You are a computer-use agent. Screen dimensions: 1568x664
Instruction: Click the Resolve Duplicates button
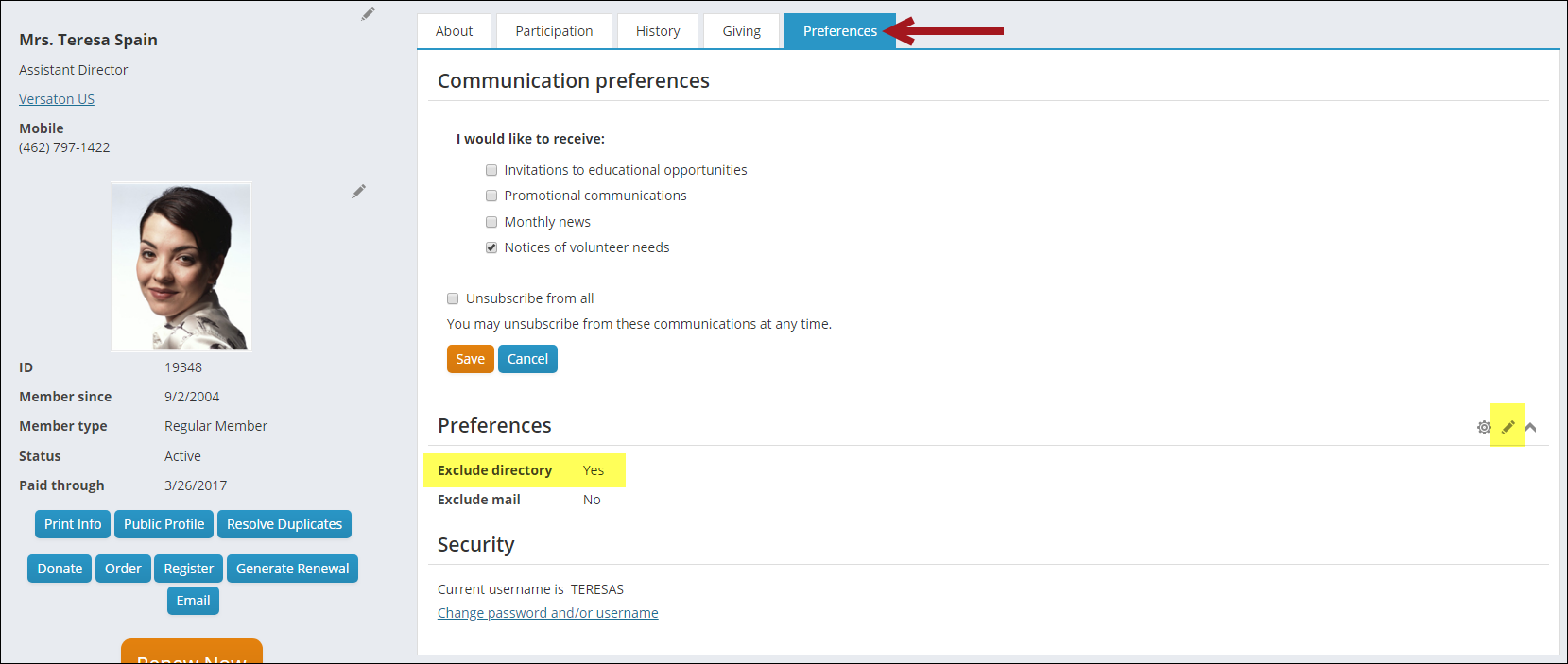pos(284,524)
